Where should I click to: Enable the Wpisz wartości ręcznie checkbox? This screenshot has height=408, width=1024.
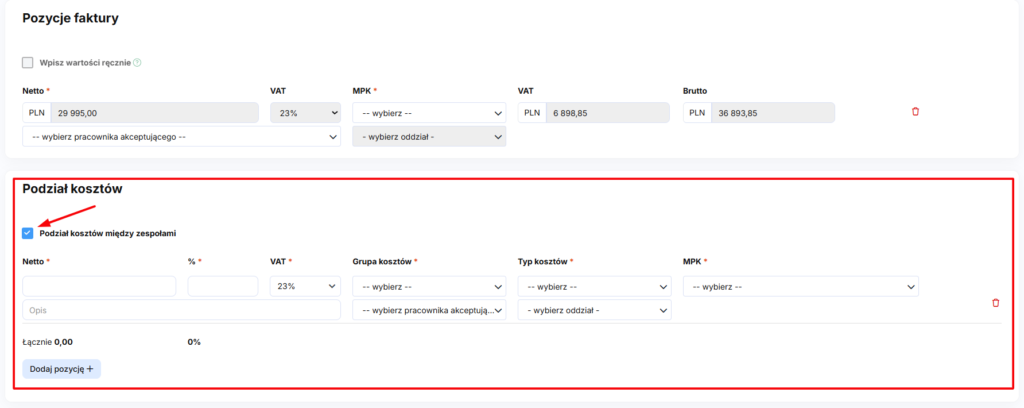pos(28,63)
